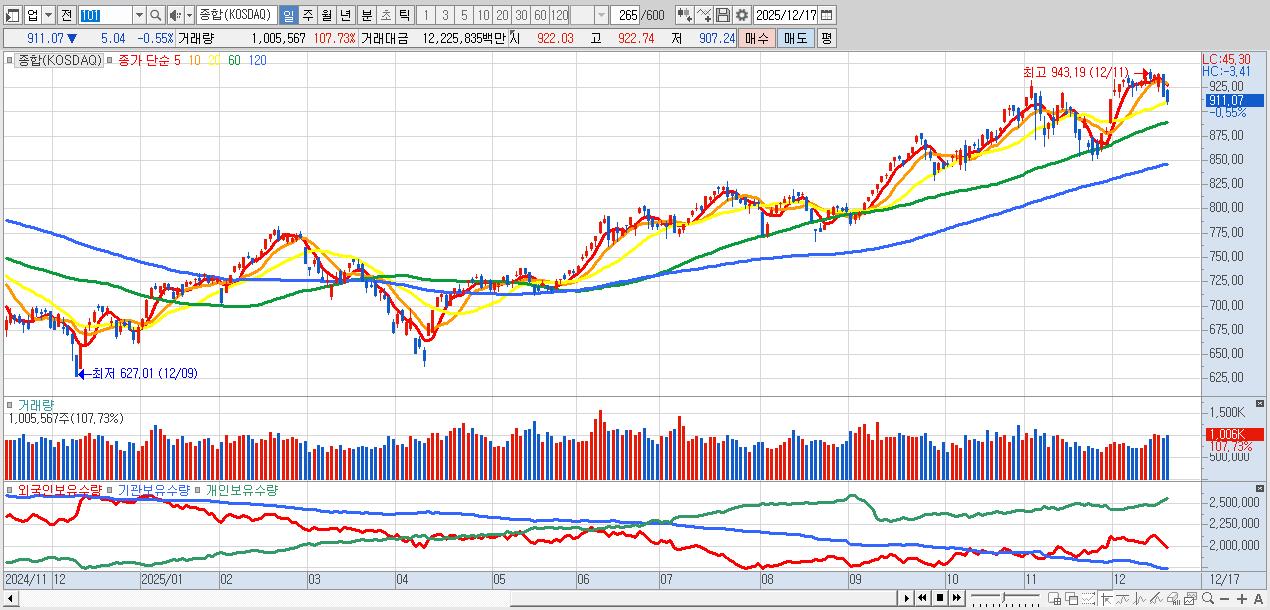Click the save floppy disk icon
Image resolution: width=1270 pixels, height=610 pixels.
(x=722, y=16)
